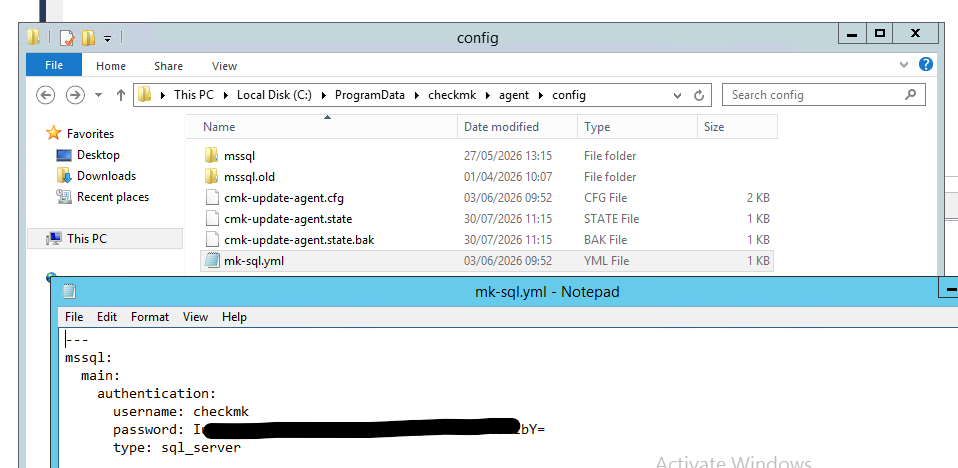This screenshot has height=468, width=958.
Task: Click the config window folder title icon
Action: click(34, 38)
